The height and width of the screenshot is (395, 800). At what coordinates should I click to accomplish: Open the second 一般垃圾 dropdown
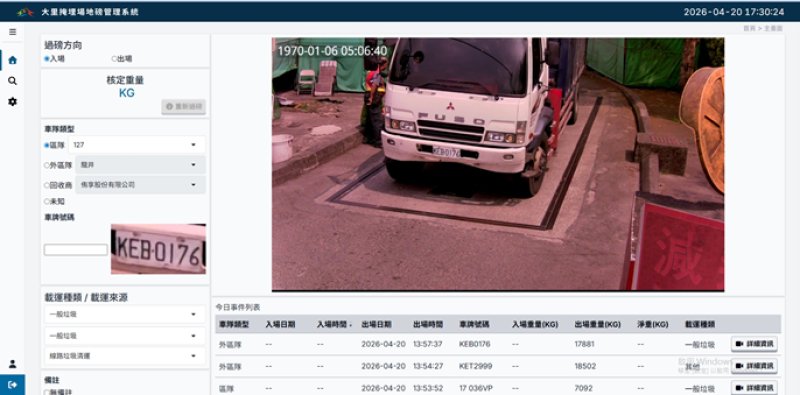pyautogui.click(x=125, y=336)
